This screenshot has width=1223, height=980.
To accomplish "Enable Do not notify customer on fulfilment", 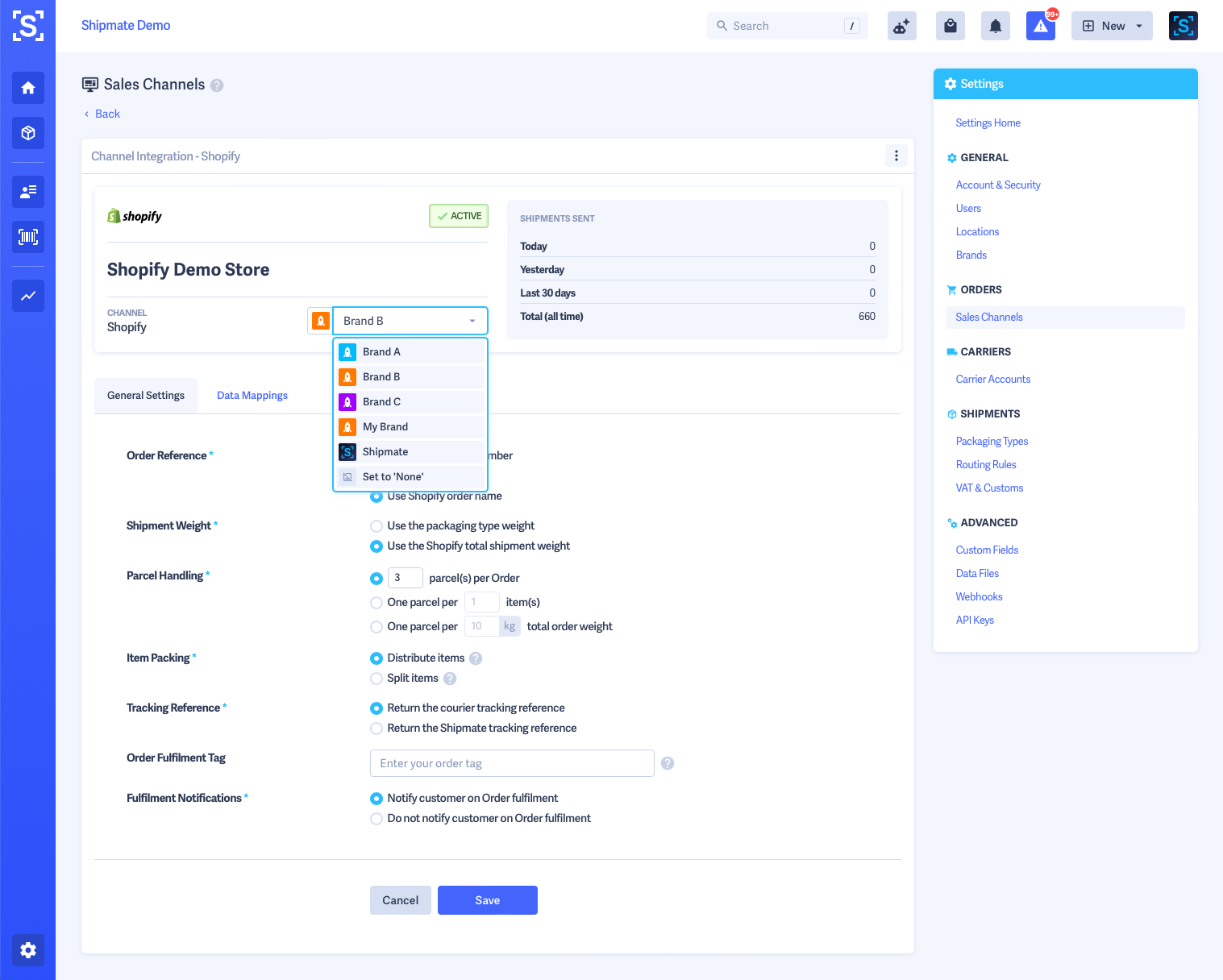I will pos(376,818).
